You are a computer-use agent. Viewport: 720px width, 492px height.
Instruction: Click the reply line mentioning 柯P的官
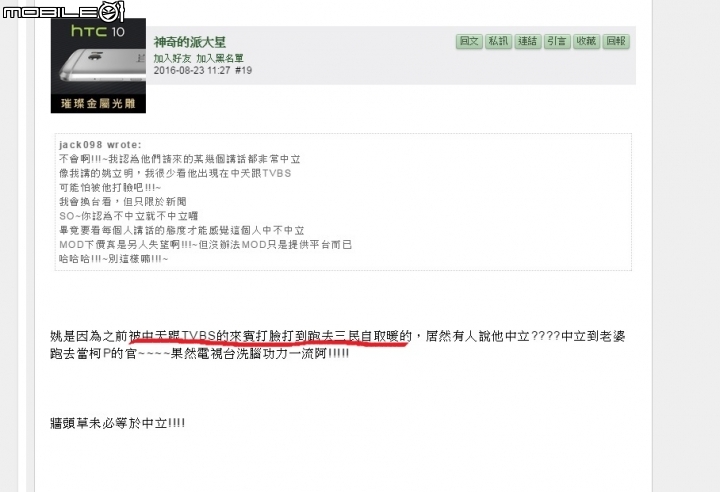(x=199, y=354)
